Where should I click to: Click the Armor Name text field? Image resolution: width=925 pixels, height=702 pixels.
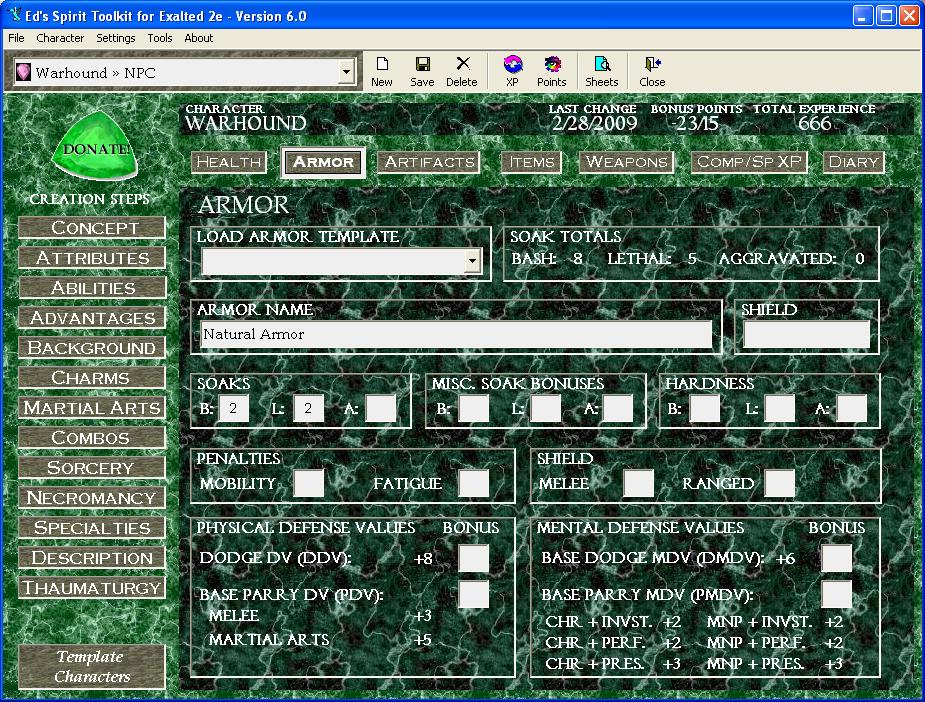pos(456,334)
